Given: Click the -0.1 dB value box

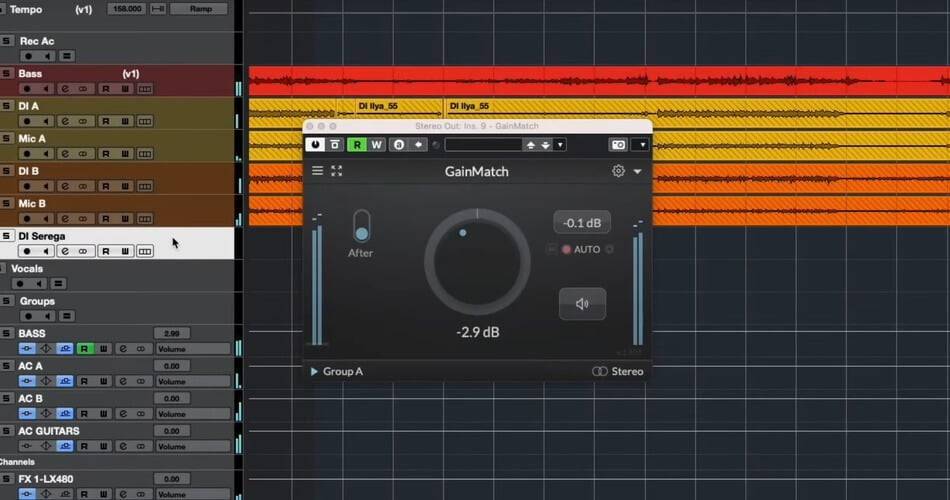Looking at the screenshot, I should pyautogui.click(x=582, y=223).
